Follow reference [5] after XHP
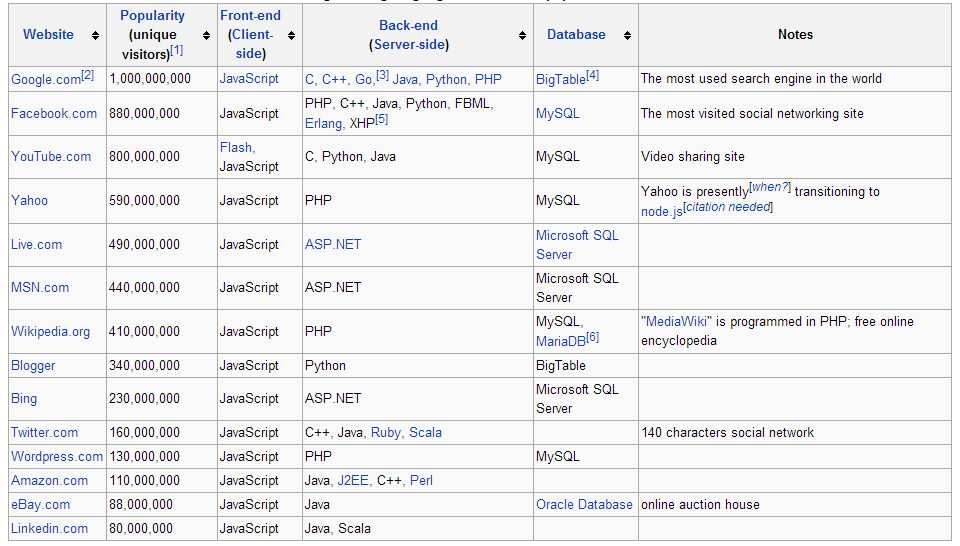The height and width of the screenshot is (546, 960). pos(381,119)
